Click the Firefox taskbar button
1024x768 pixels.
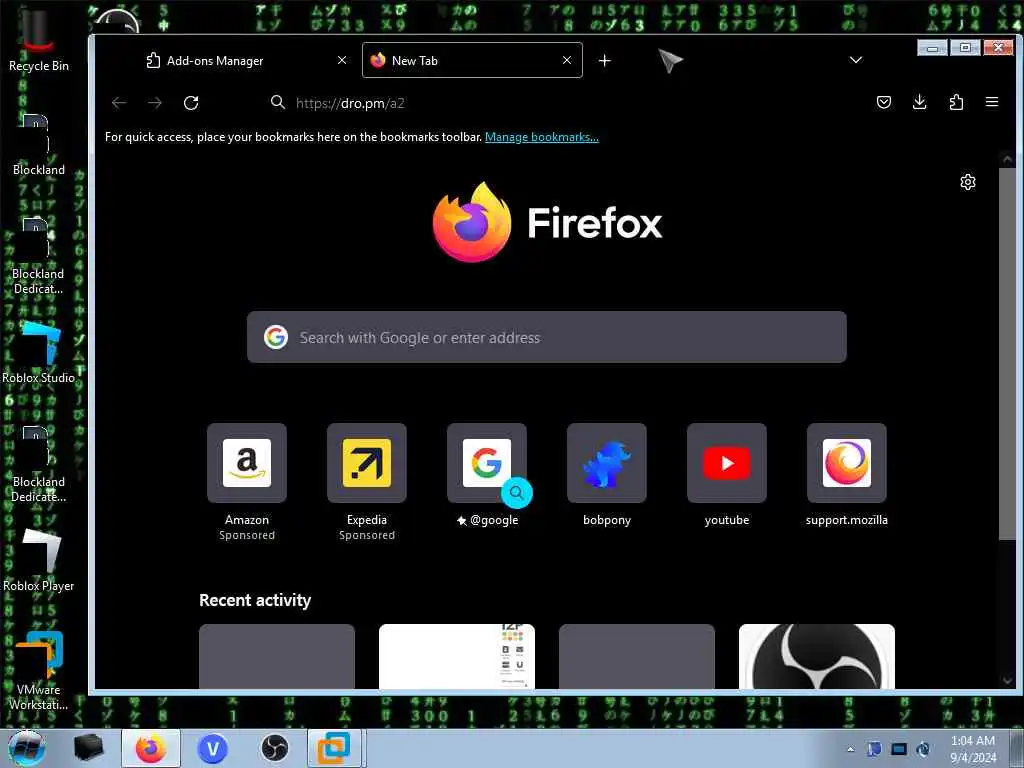click(x=151, y=748)
